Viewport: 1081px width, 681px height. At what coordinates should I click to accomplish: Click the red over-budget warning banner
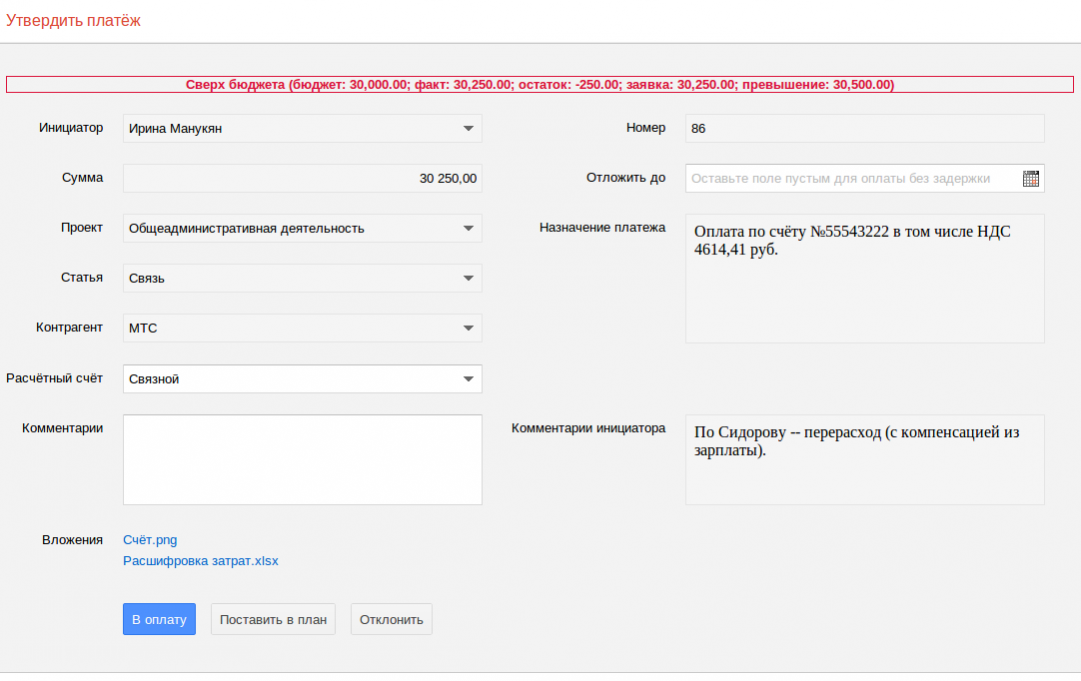pos(540,85)
